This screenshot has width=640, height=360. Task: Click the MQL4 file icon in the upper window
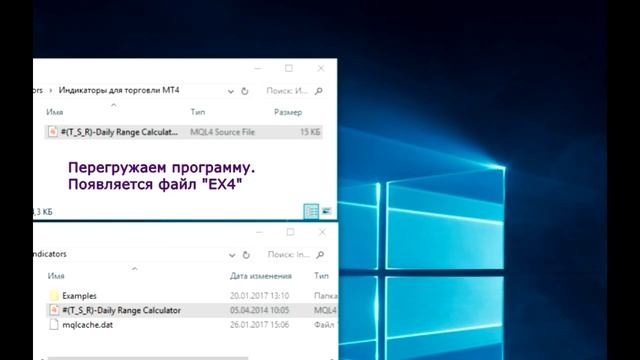[53, 132]
